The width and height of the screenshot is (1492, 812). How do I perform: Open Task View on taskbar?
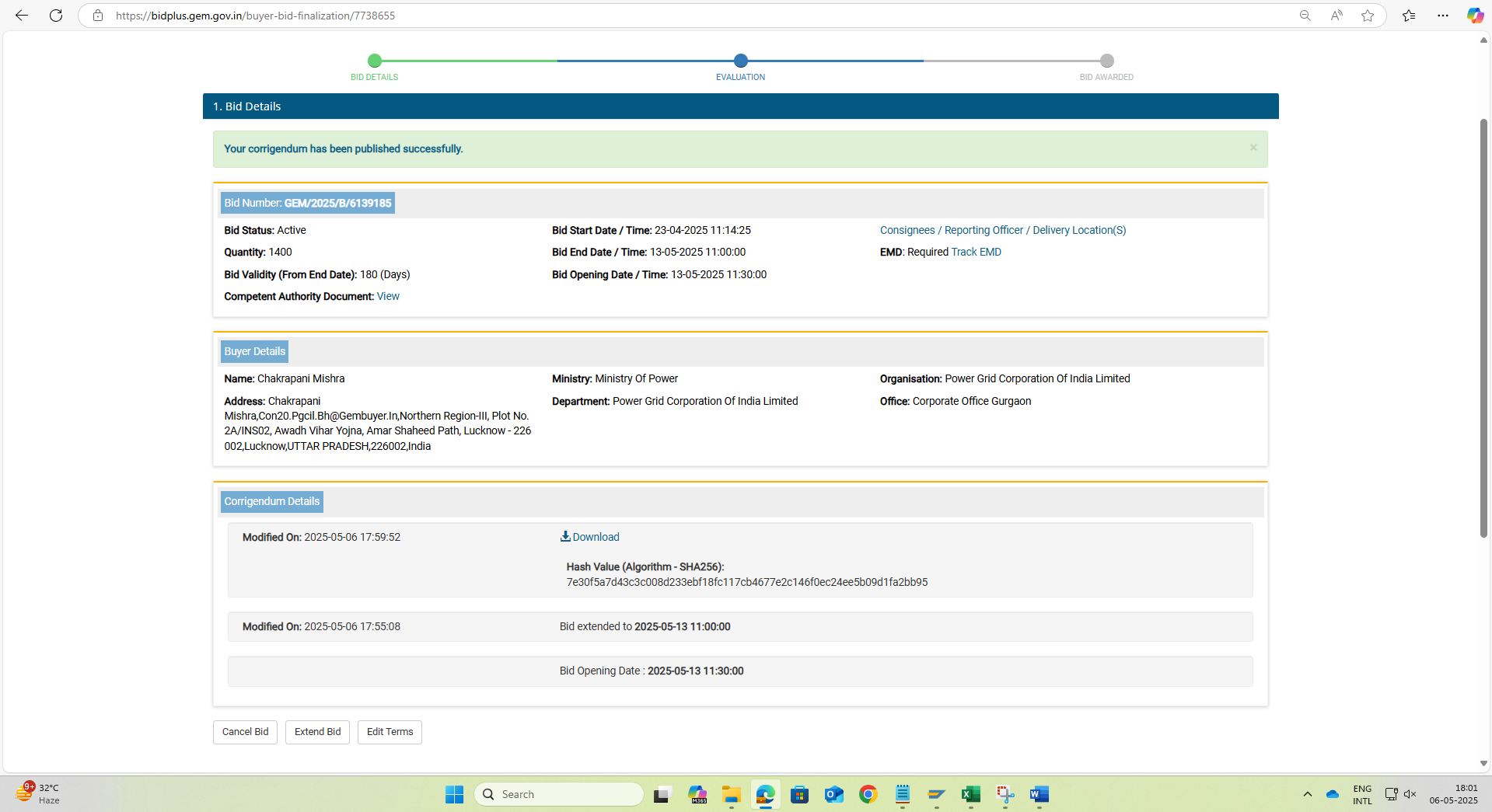662,794
